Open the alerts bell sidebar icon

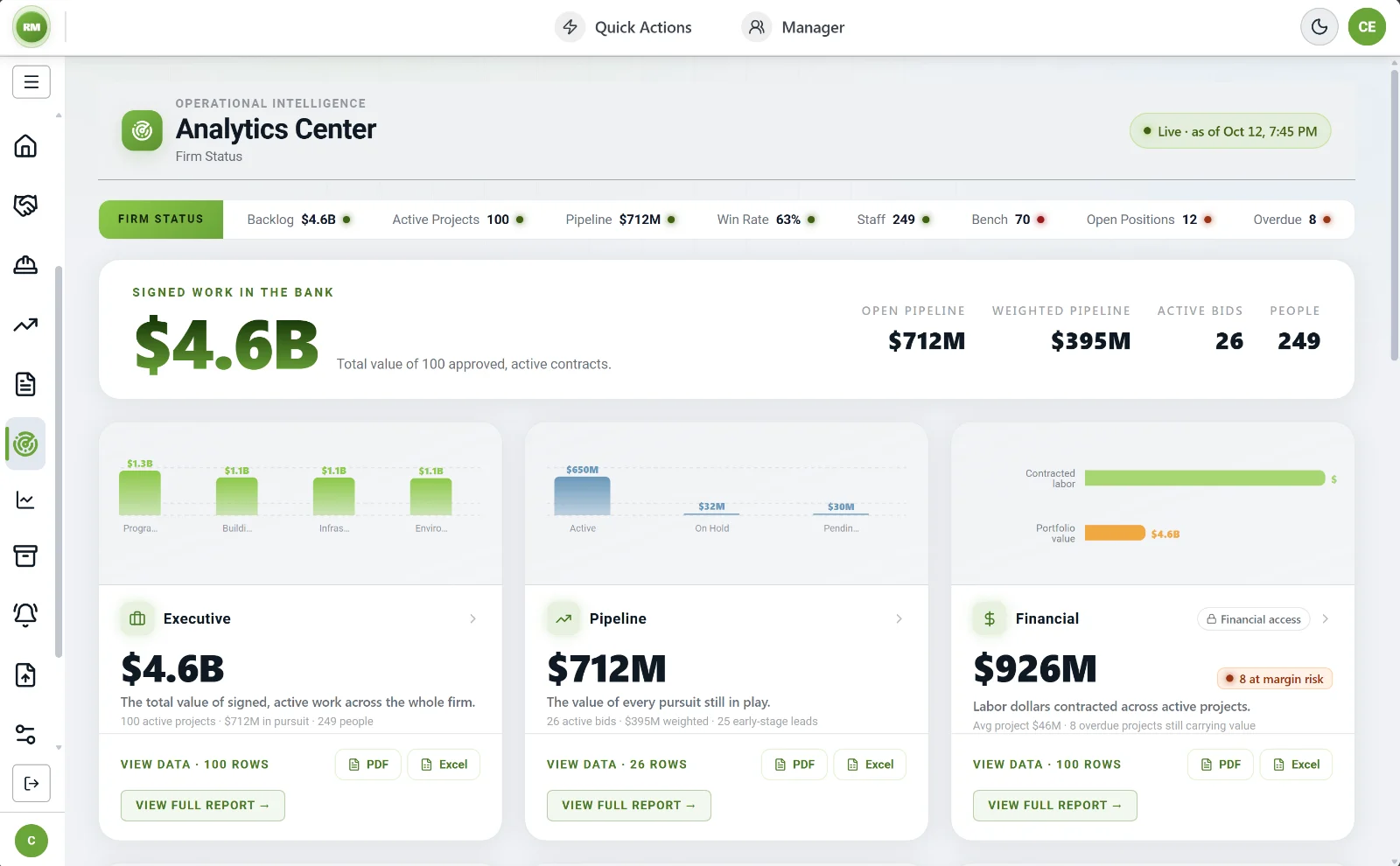click(x=25, y=615)
